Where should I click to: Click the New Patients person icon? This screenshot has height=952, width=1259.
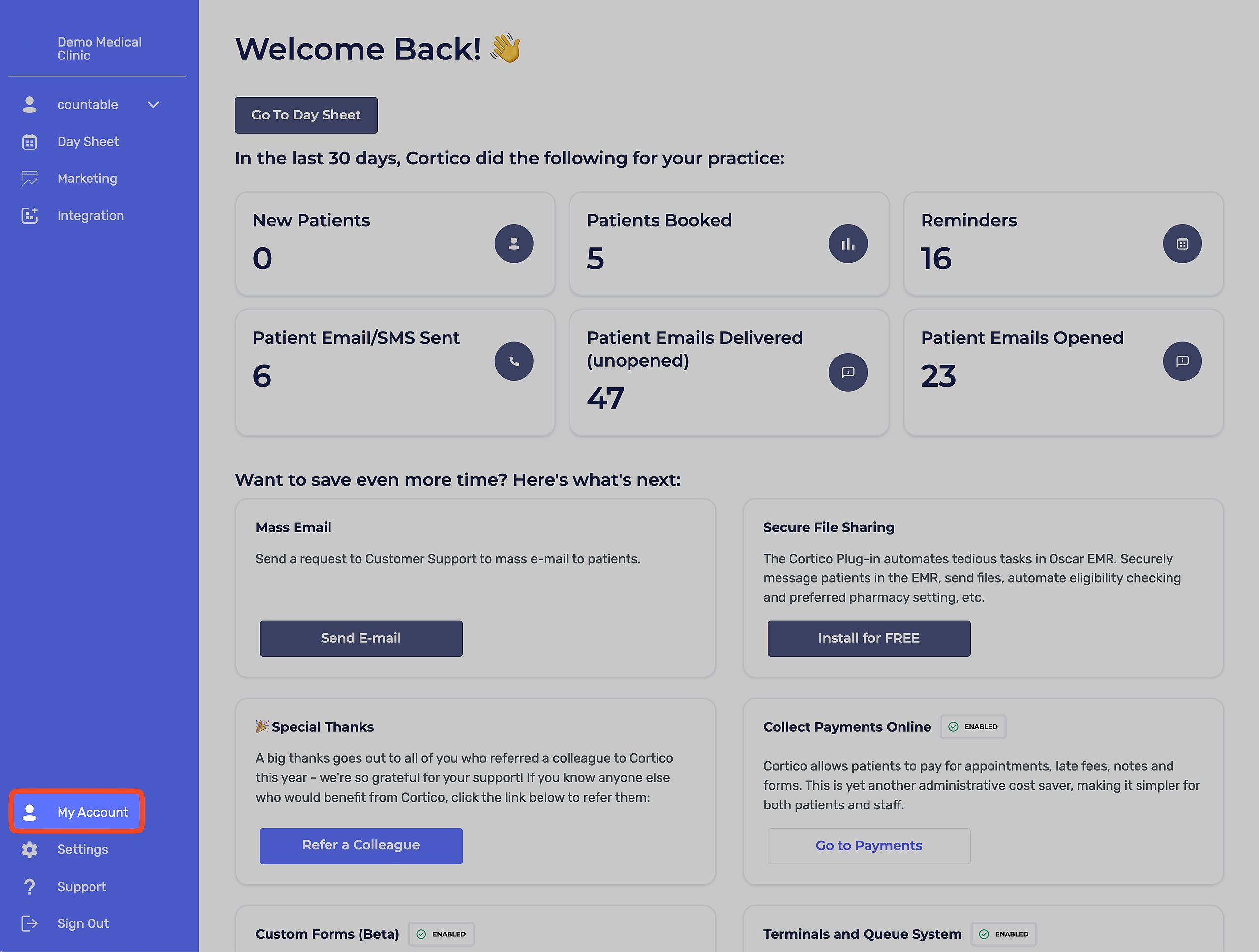click(513, 243)
